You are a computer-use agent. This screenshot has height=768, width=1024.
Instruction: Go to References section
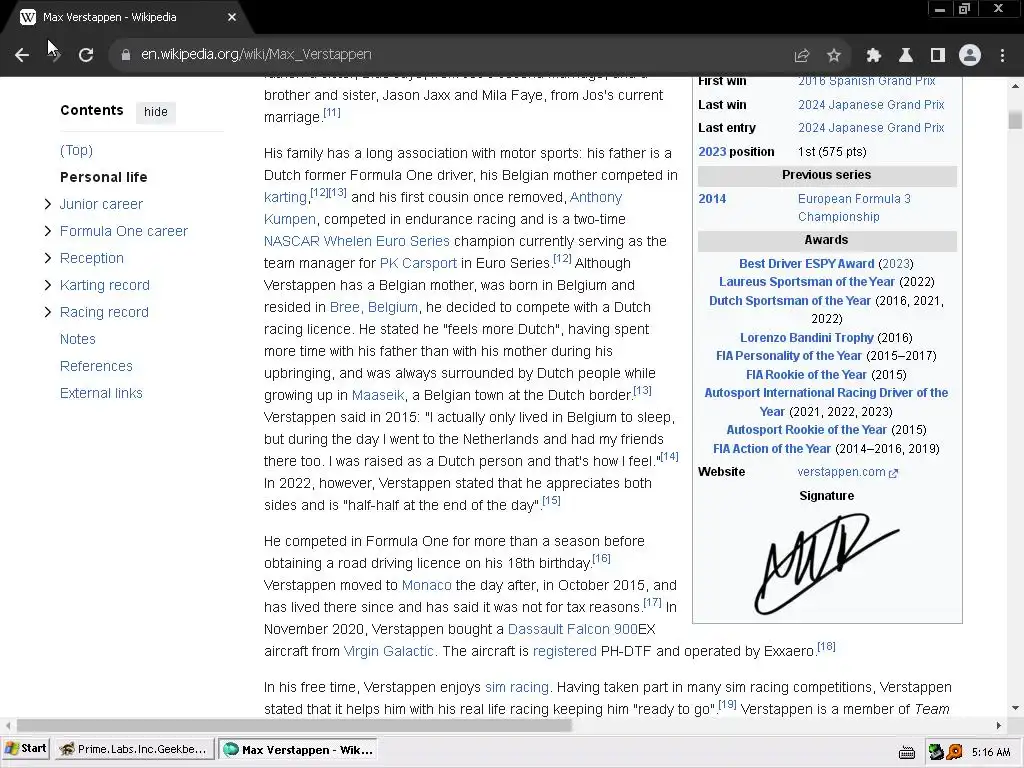coord(96,366)
